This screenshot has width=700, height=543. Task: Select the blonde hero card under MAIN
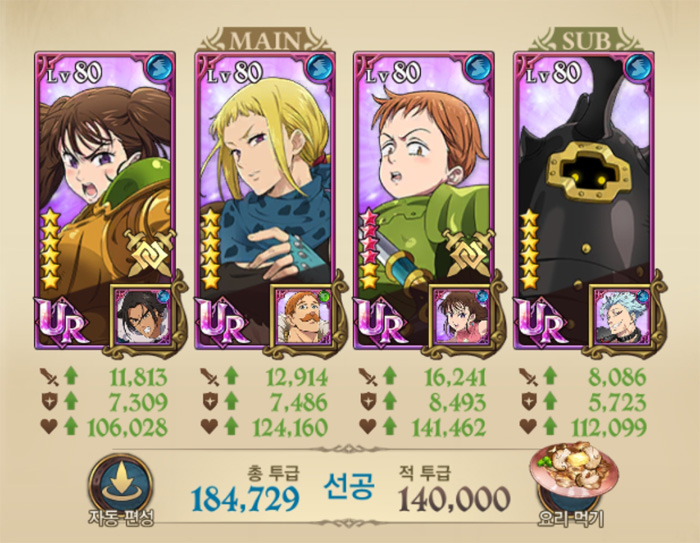[x=265, y=200]
